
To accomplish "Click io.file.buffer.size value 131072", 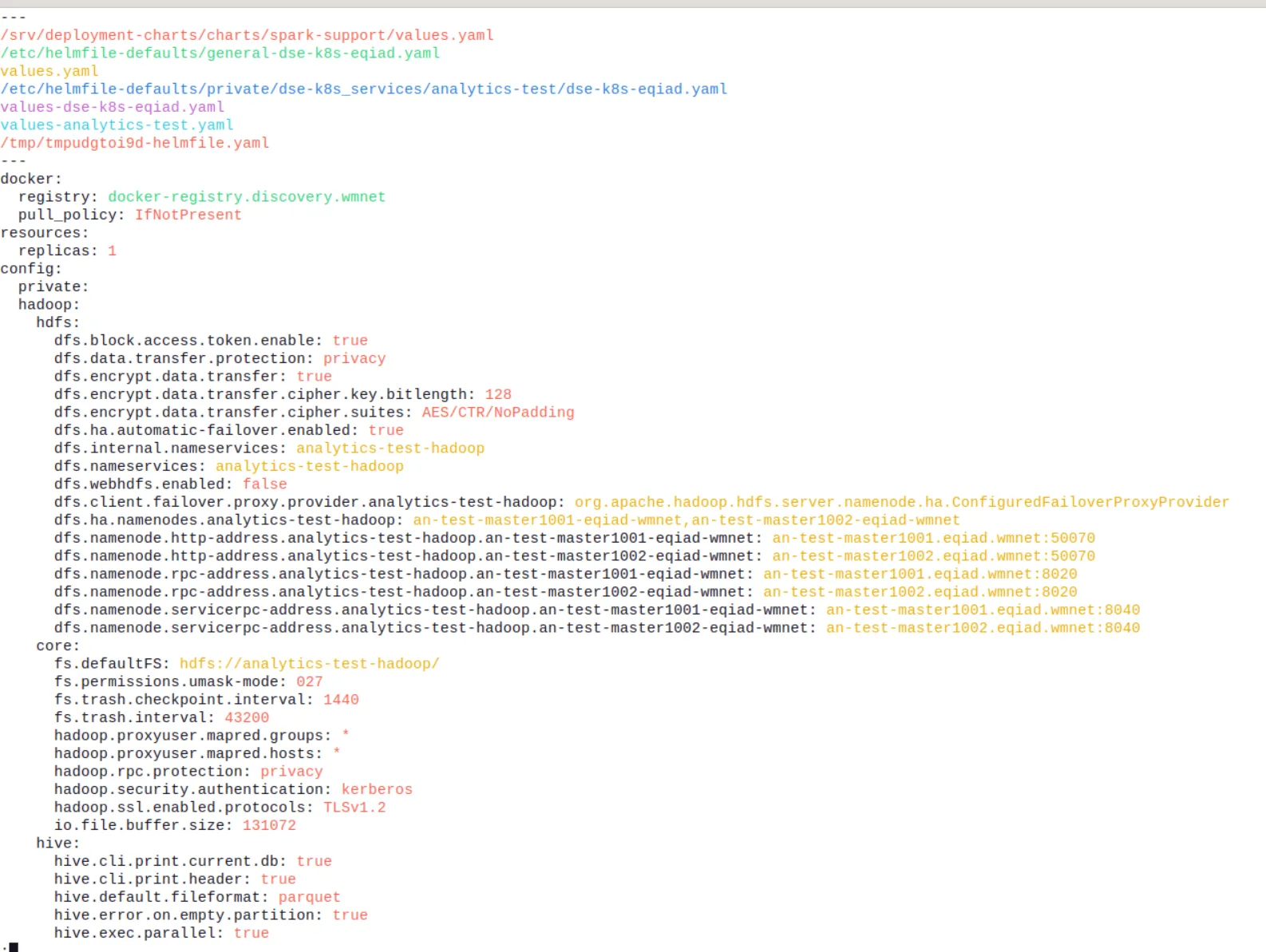I will (269, 825).
